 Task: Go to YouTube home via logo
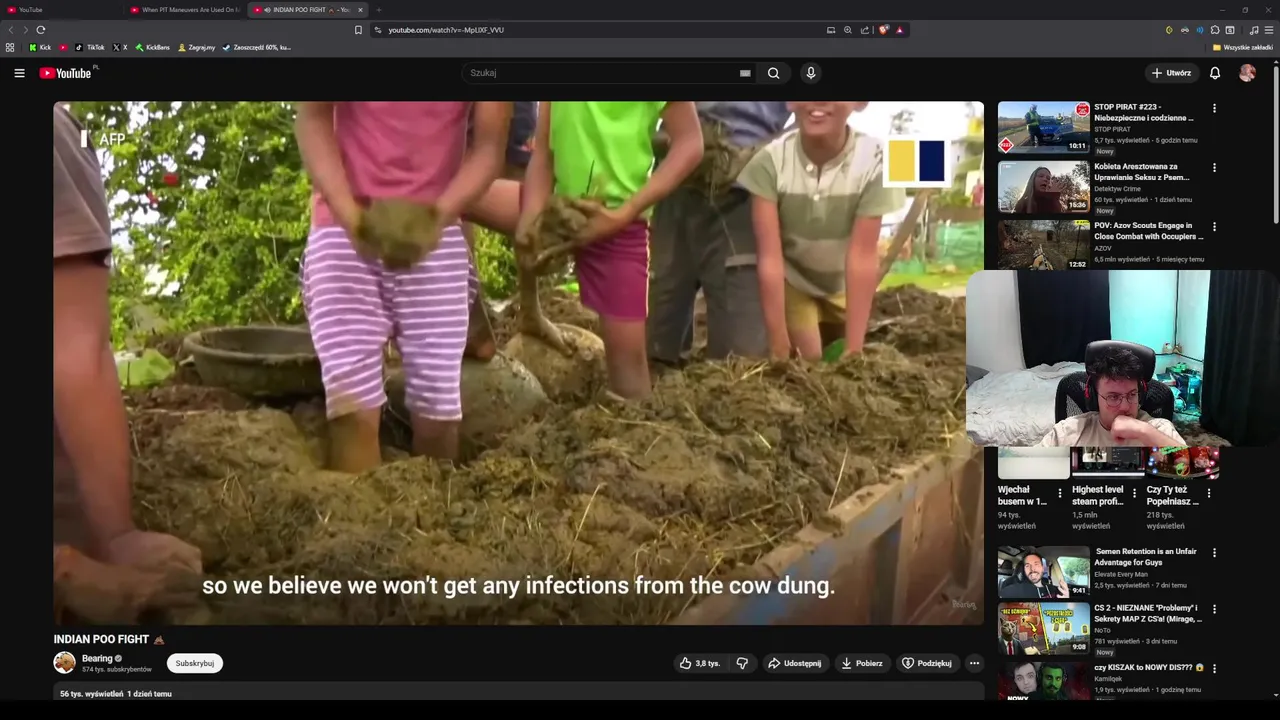click(x=66, y=73)
